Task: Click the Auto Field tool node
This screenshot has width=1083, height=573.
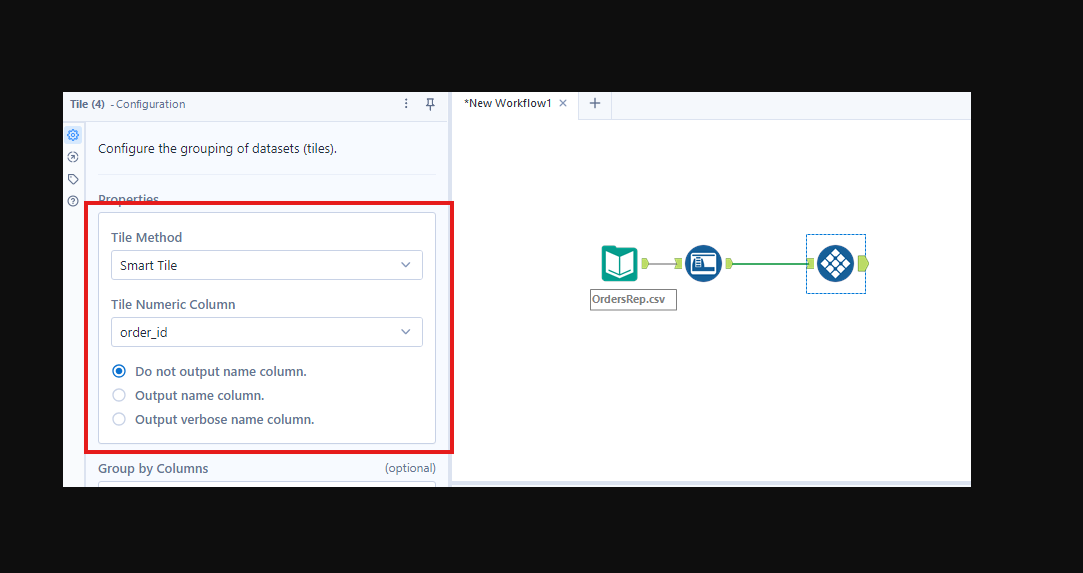Action: coord(703,264)
